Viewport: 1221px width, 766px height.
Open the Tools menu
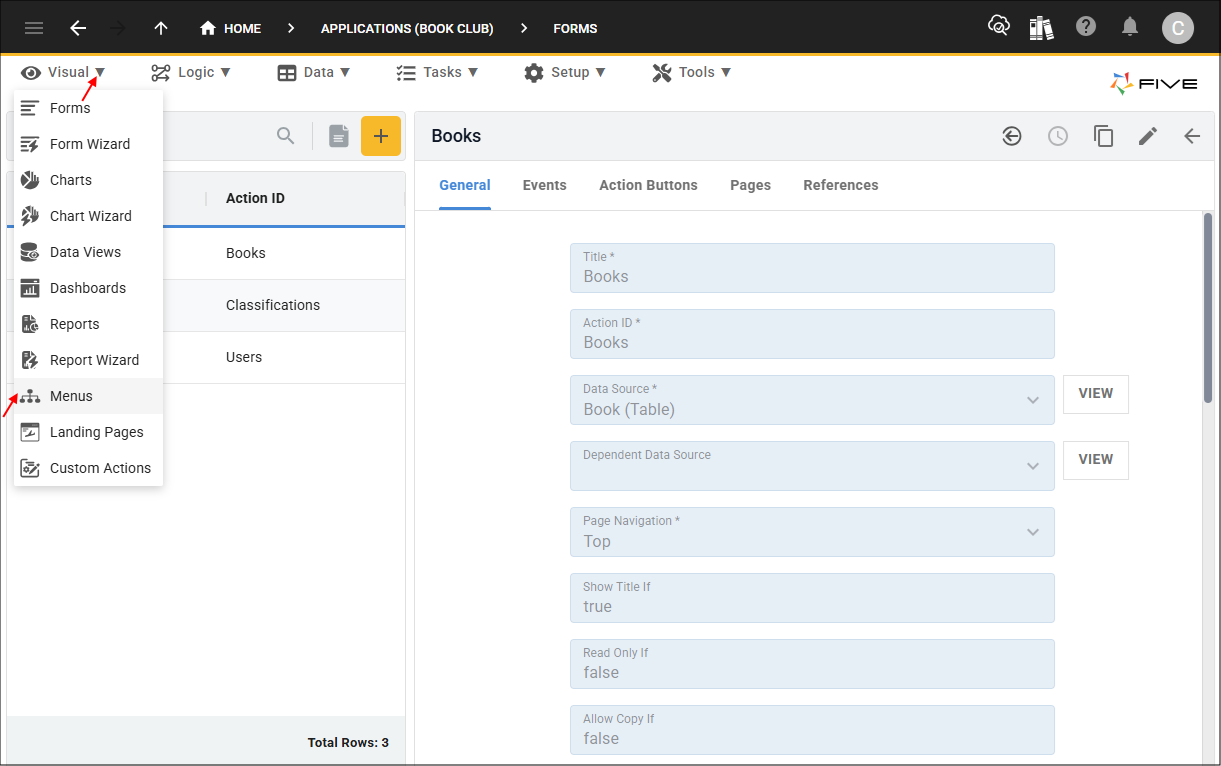tap(692, 72)
